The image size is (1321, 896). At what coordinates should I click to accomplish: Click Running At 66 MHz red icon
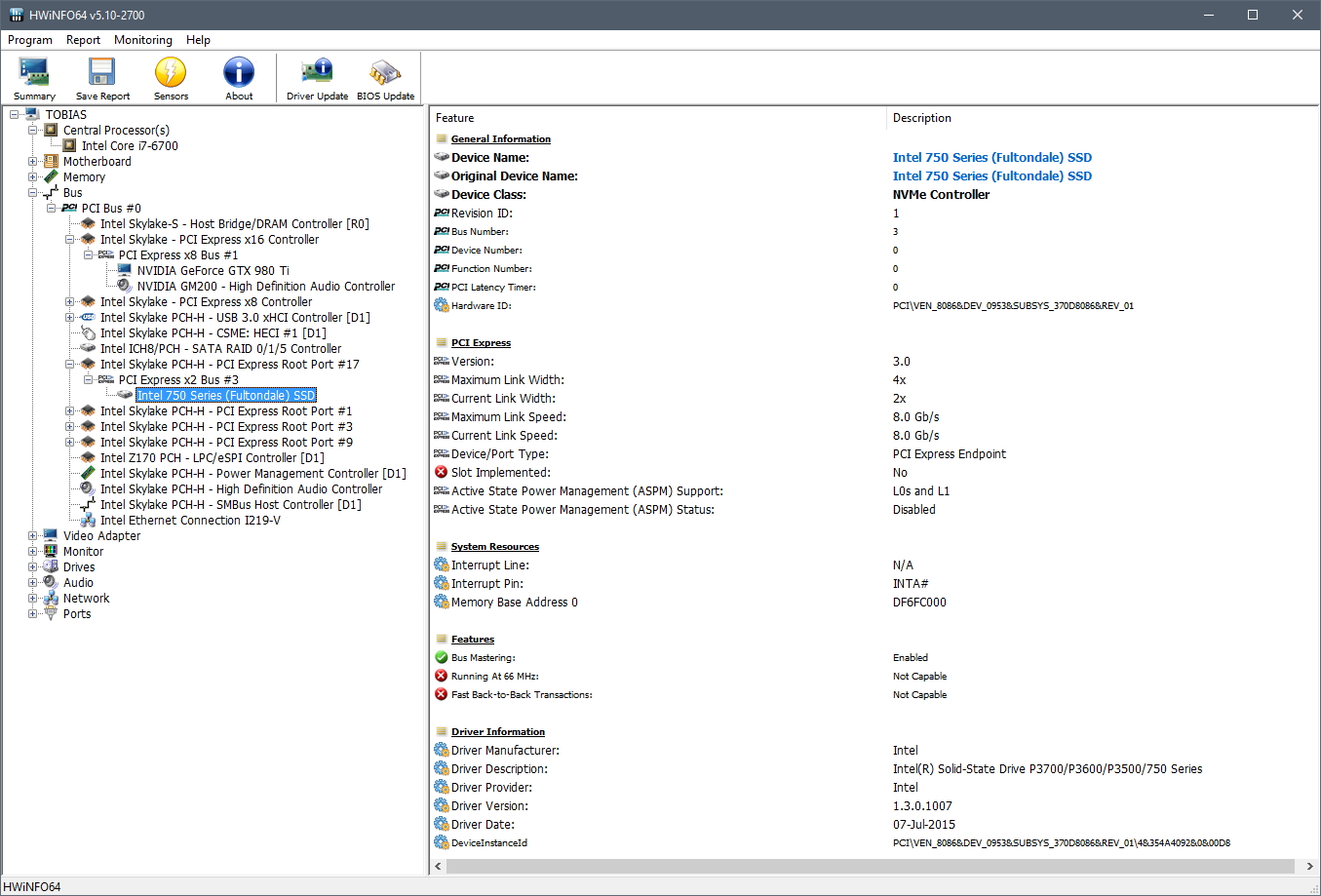click(x=441, y=677)
